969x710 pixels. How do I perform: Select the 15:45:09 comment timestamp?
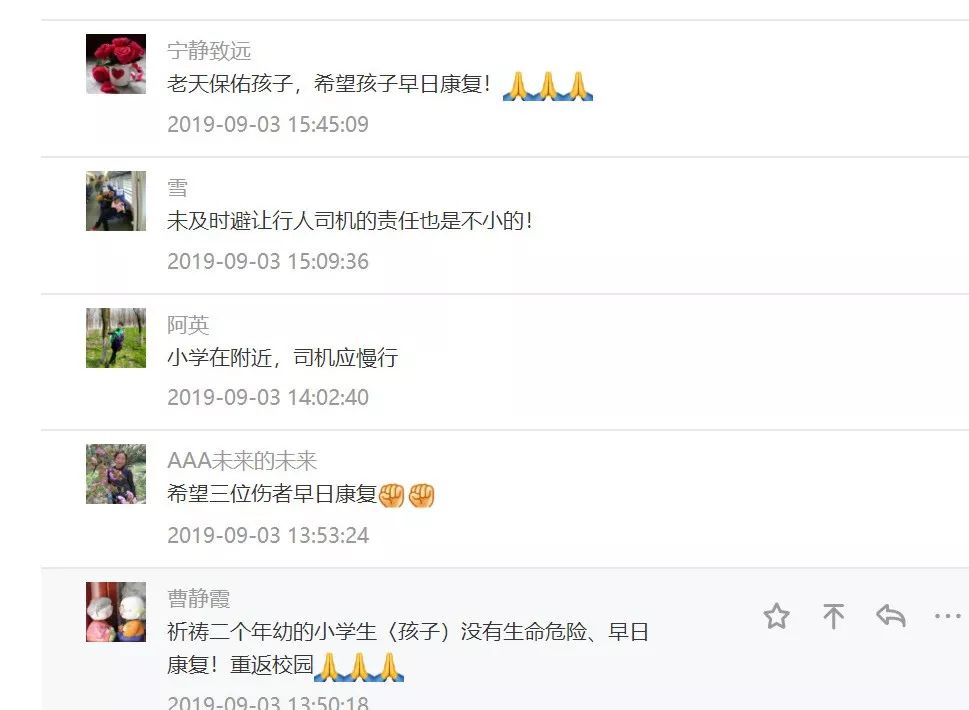coord(268,124)
